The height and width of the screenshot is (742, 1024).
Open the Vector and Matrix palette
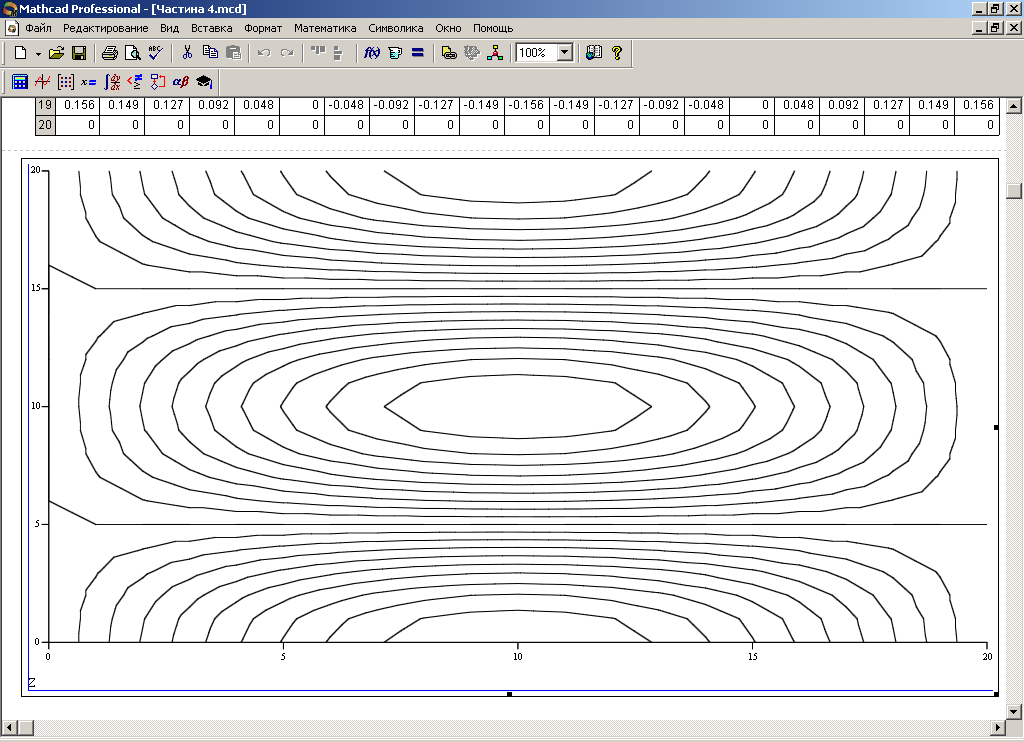click(65, 82)
